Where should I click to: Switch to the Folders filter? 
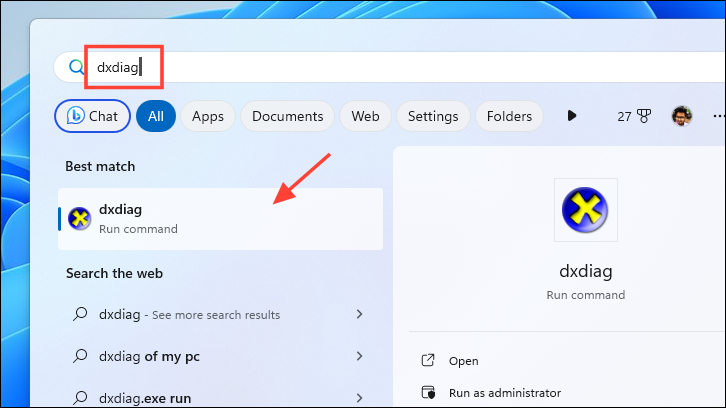click(x=509, y=116)
